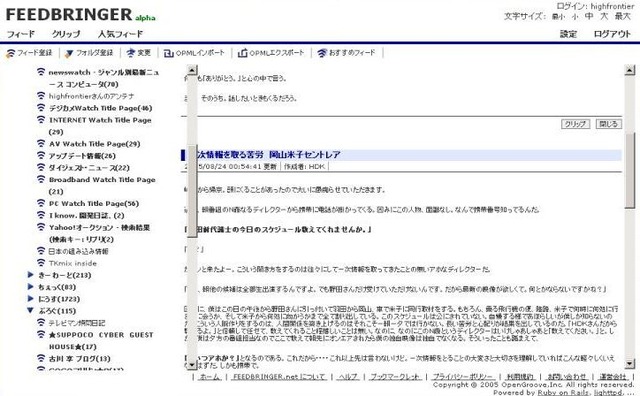Collapse the ぶろぐ(115) folder
The image size is (640, 396).
[31, 311]
